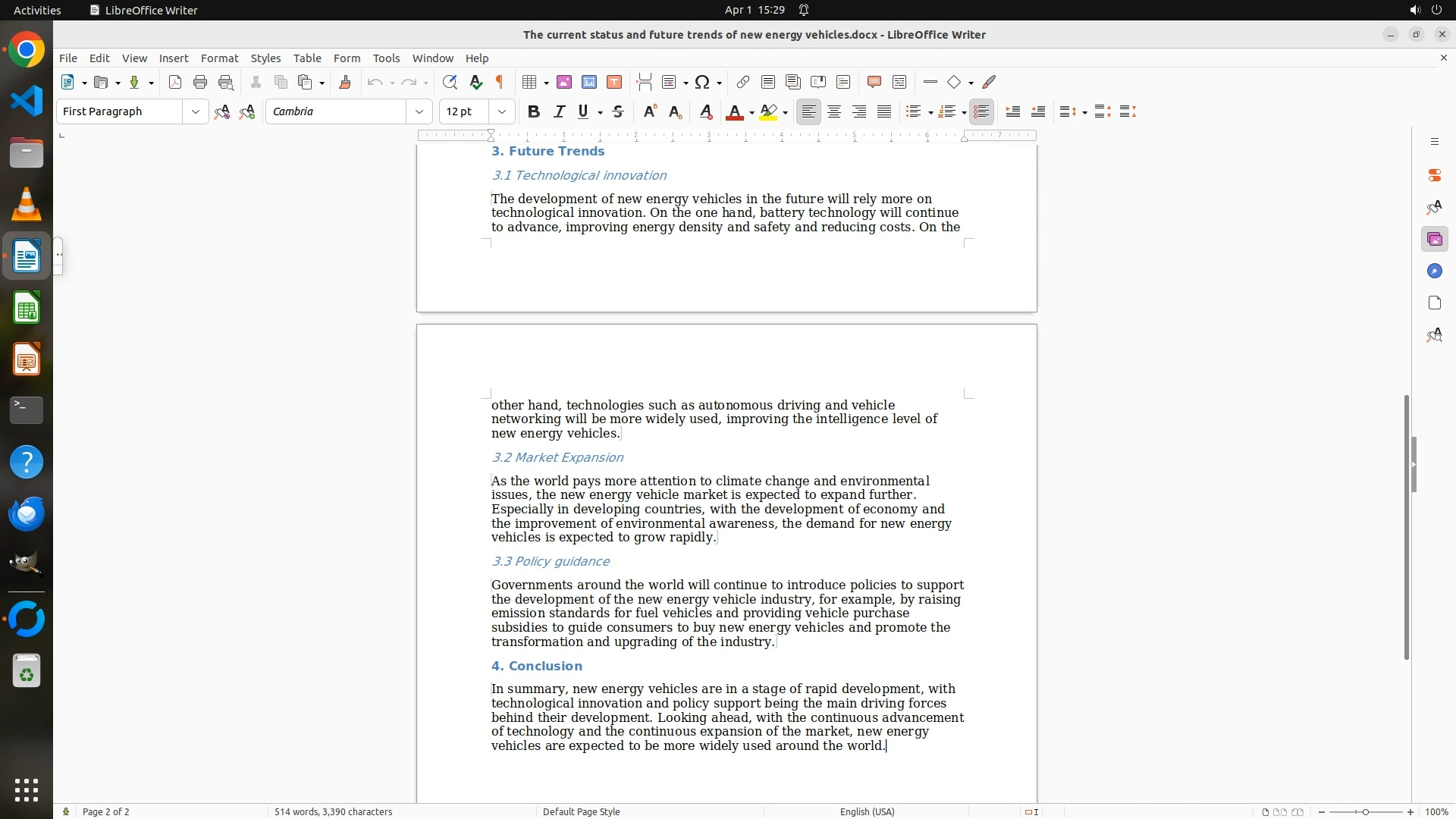
Task: Click the Export as PDF icon
Action: point(175,82)
